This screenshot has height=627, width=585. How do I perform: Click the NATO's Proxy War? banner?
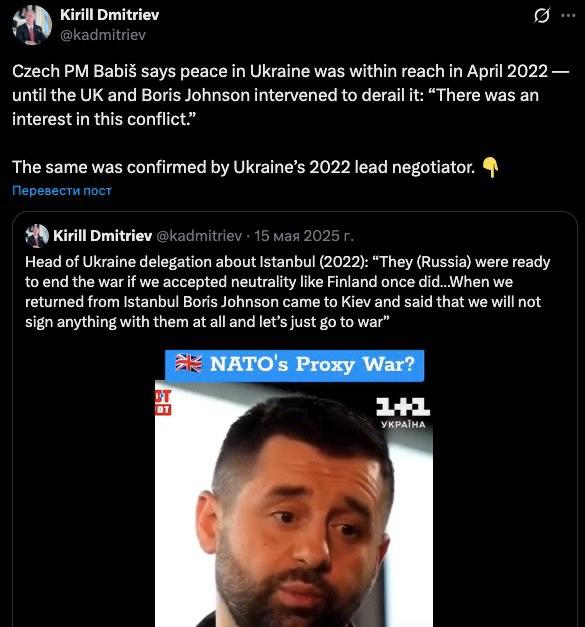[294, 365]
